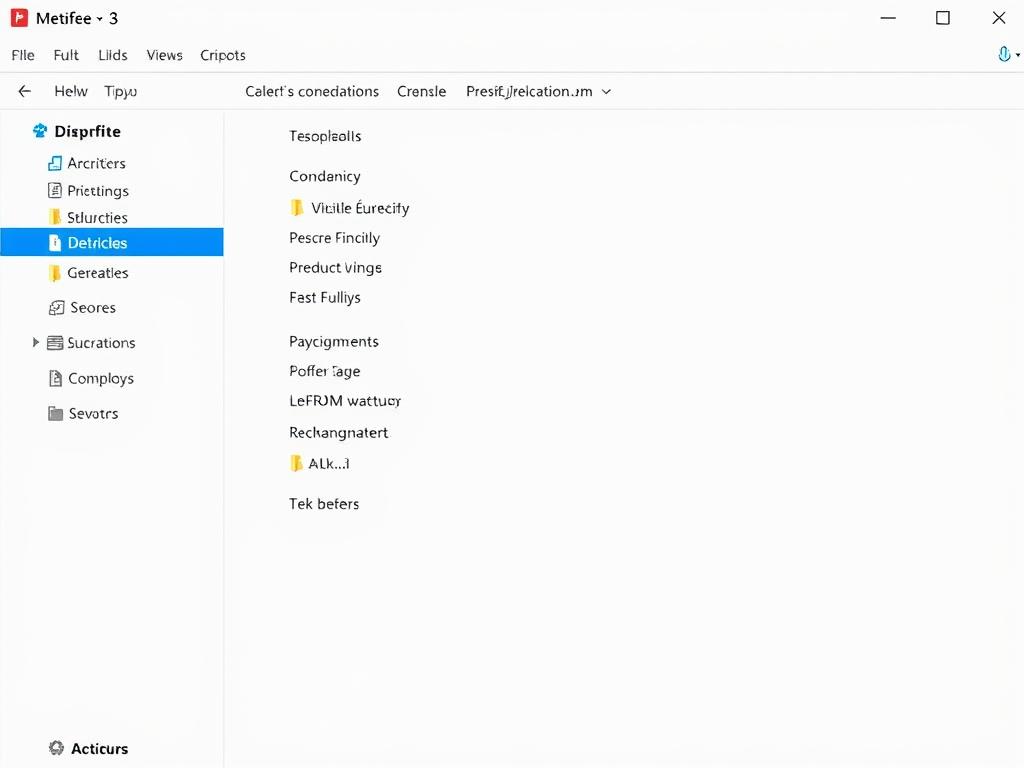The image size is (1024, 768).
Task: Select Comploys in the sidebar
Action: 101,379
